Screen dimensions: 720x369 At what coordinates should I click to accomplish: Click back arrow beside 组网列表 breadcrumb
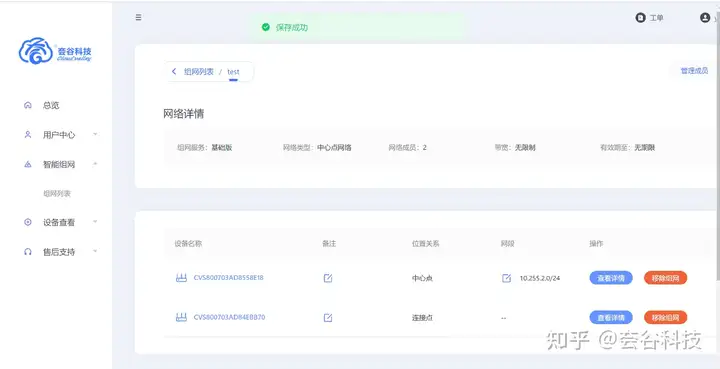click(174, 72)
